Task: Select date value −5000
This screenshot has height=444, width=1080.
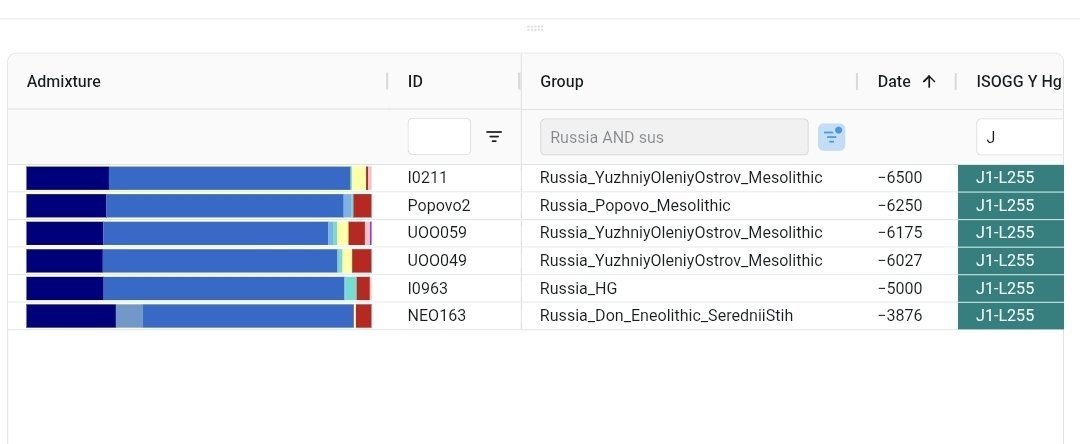Action: pyautogui.click(x=900, y=288)
